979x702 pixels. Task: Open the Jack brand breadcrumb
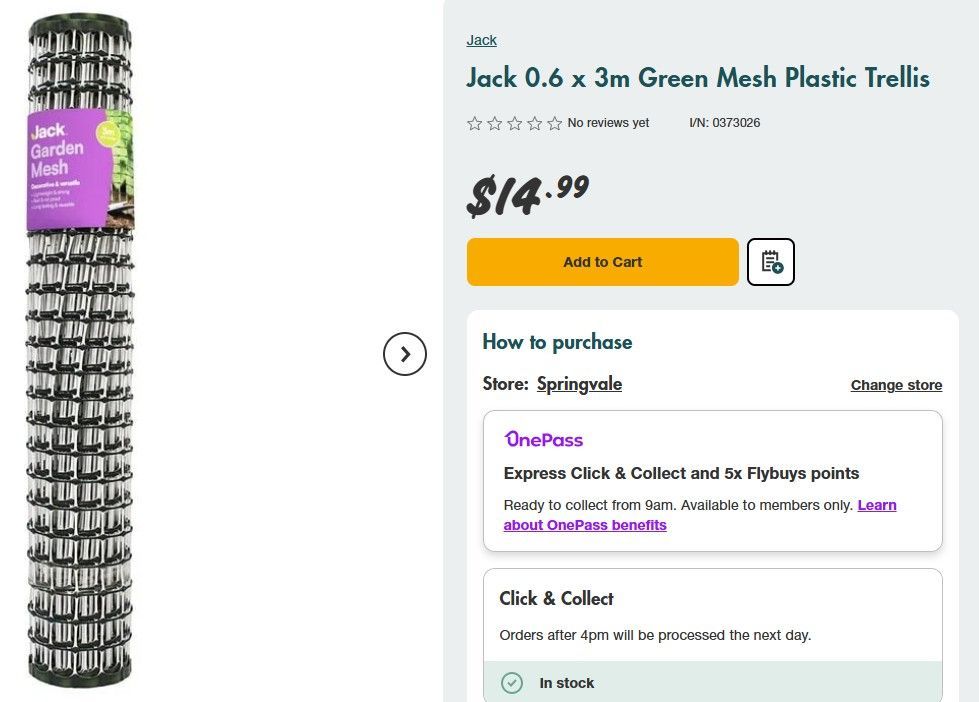tap(481, 40)
